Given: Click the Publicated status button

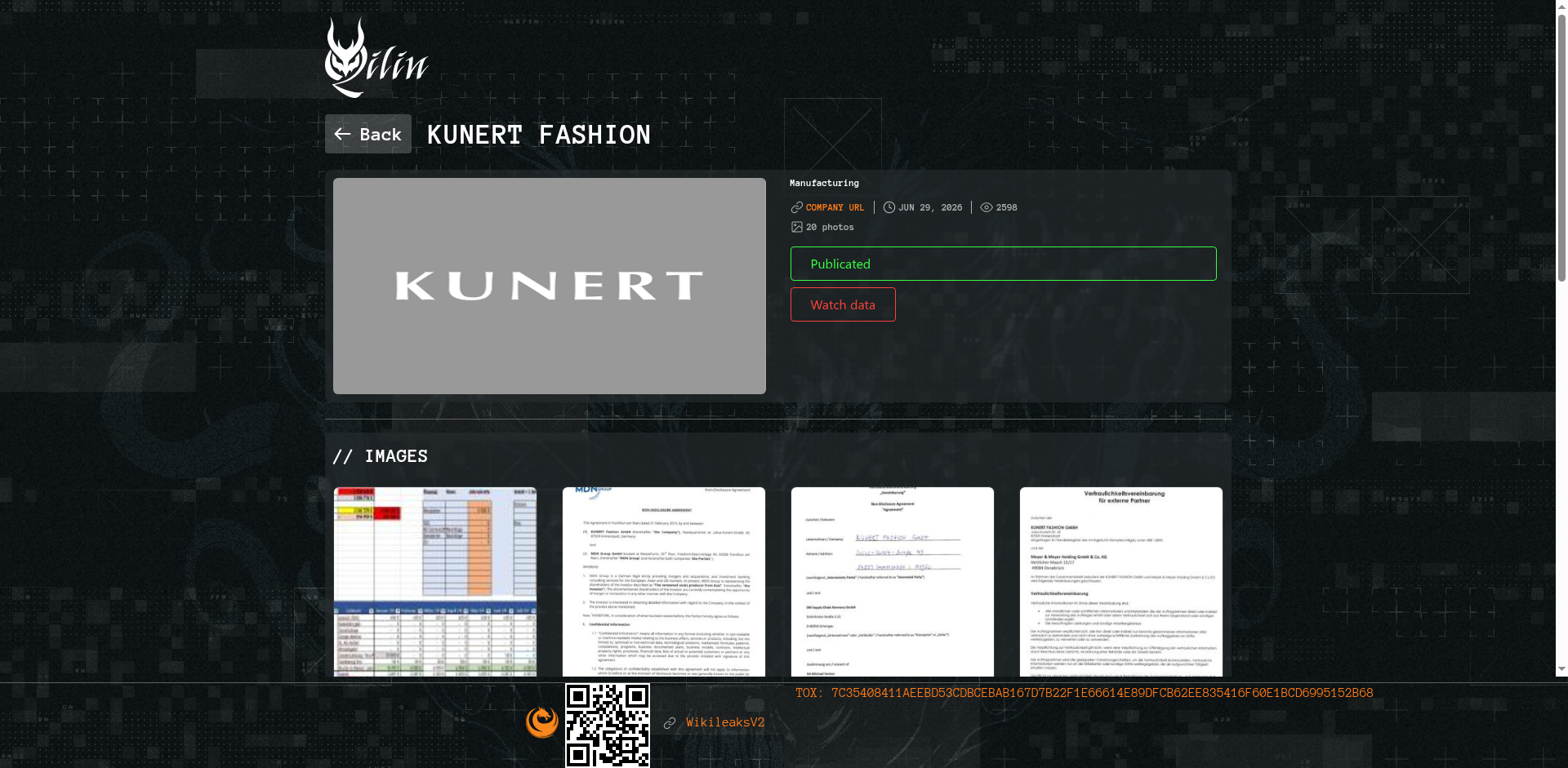Looking at the screenshot, I should [1003, 264].
